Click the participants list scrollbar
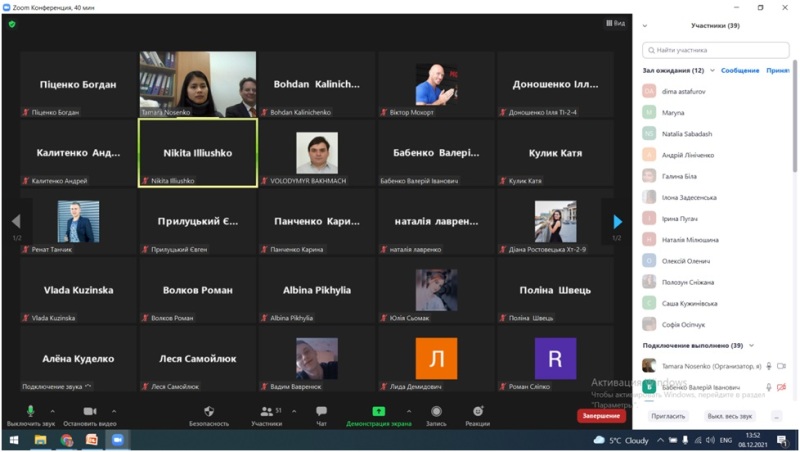Image resolution: width=800 pixels, height=452 pixels. tap(794, 117)
